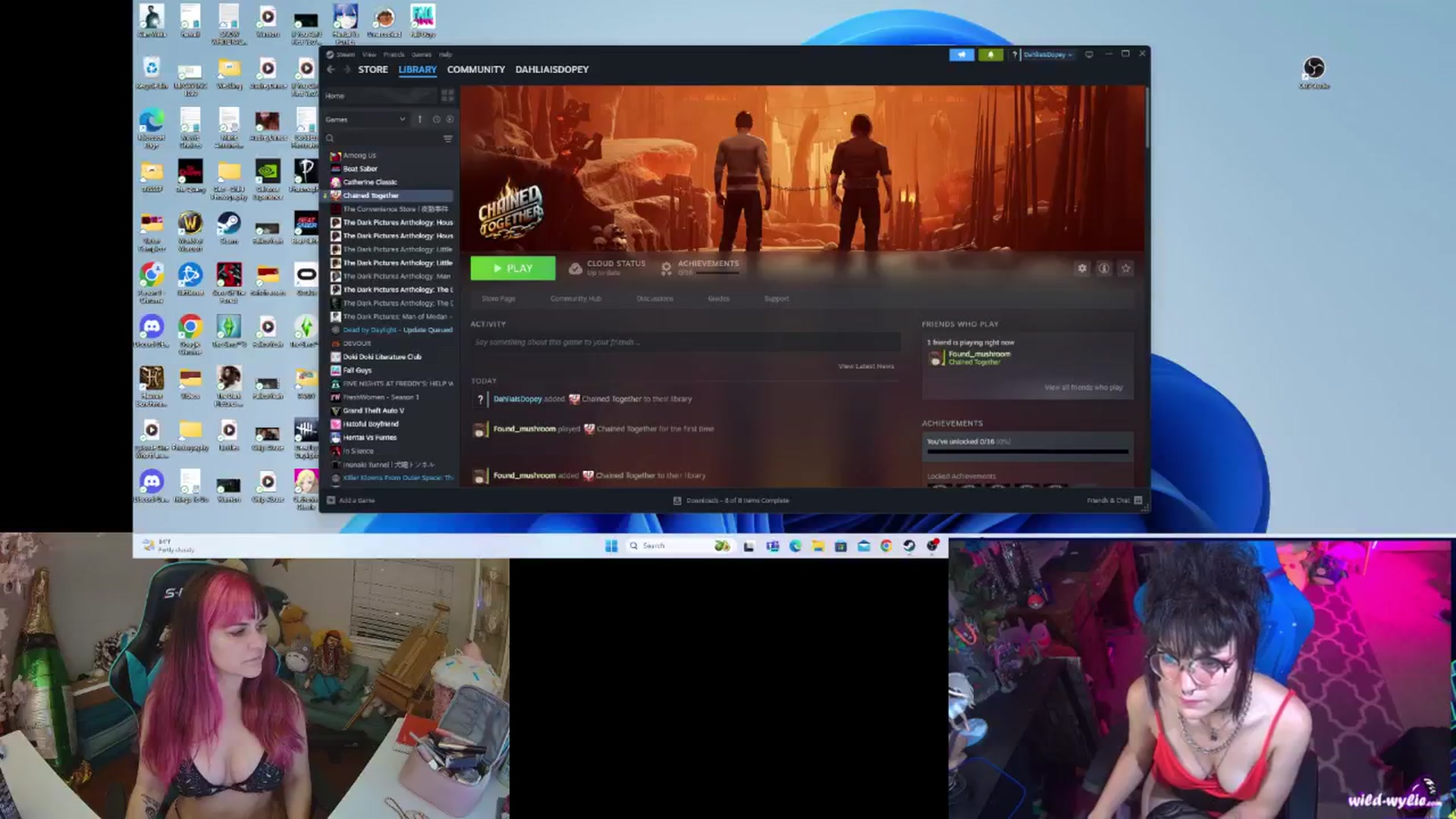The height and width of the screenshot is (819, 1456).
Task: Open the STORE tab
Action: tap(373, 69)
